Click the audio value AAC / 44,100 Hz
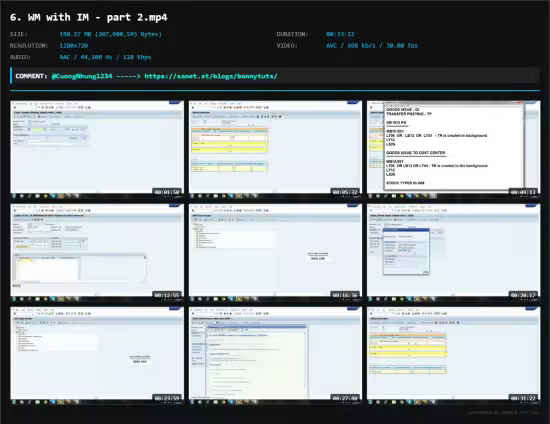Screen dimensions: 550x424 pos(105,57)
